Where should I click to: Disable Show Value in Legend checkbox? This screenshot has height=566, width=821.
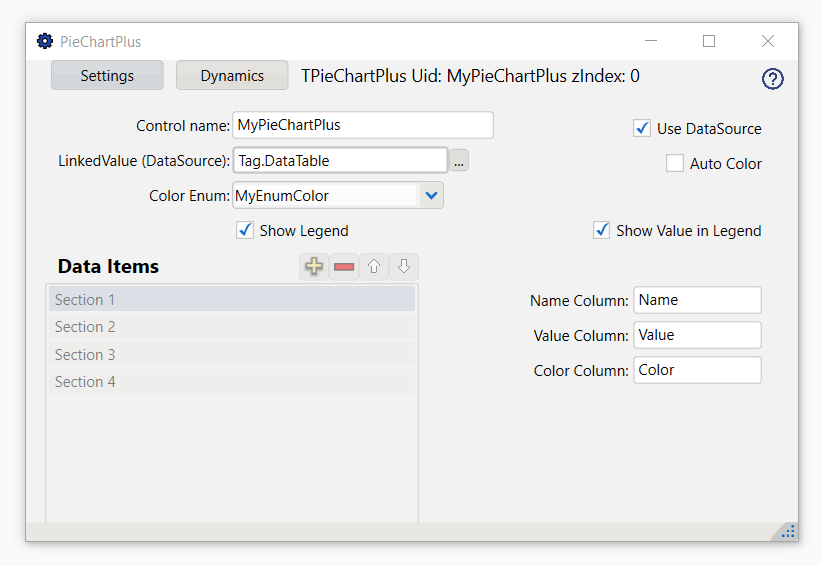pos(602,230)
